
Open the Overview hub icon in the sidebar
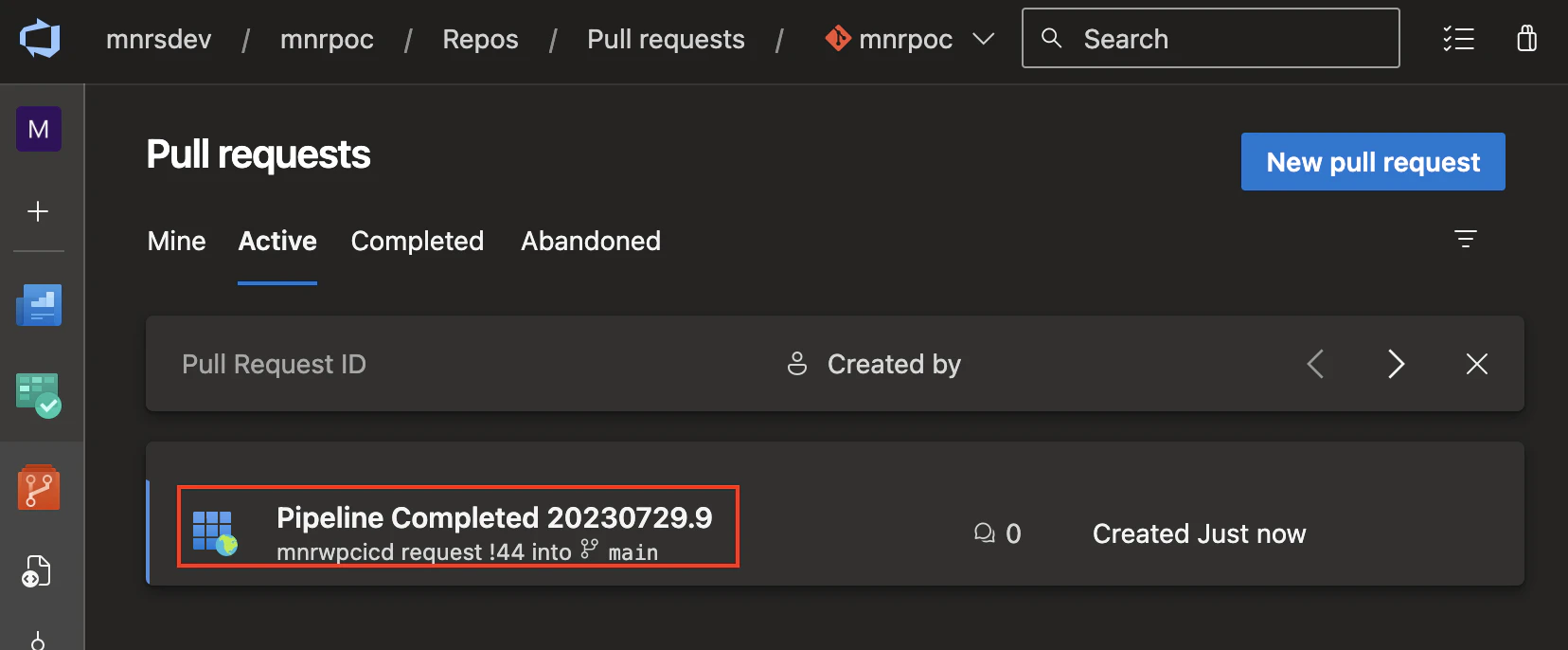[x=39, y=305]
